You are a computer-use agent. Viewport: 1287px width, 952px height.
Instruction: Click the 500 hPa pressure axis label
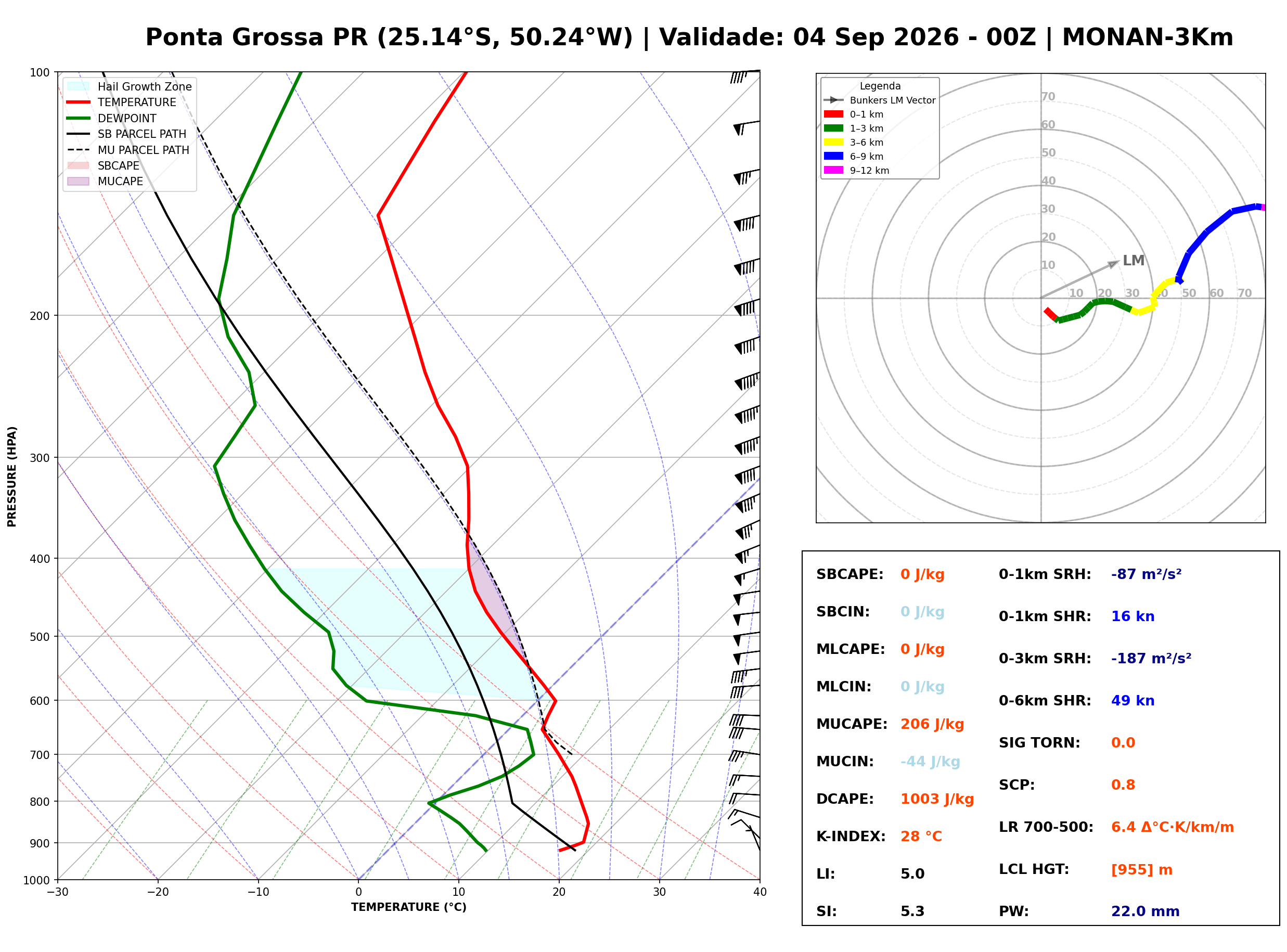pos(40,637)
